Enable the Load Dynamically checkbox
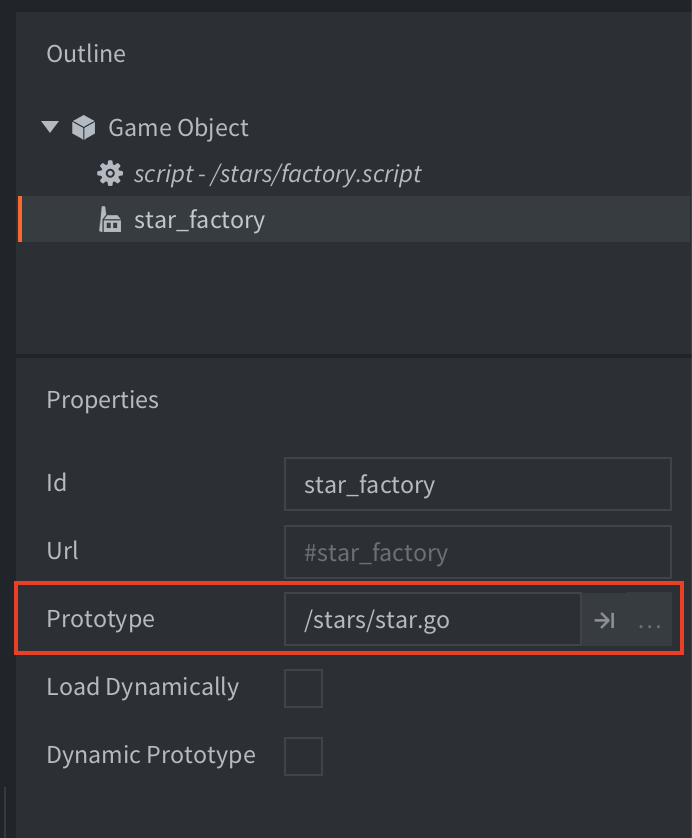This screenshot has height=838, width=692. pos(304,688)
